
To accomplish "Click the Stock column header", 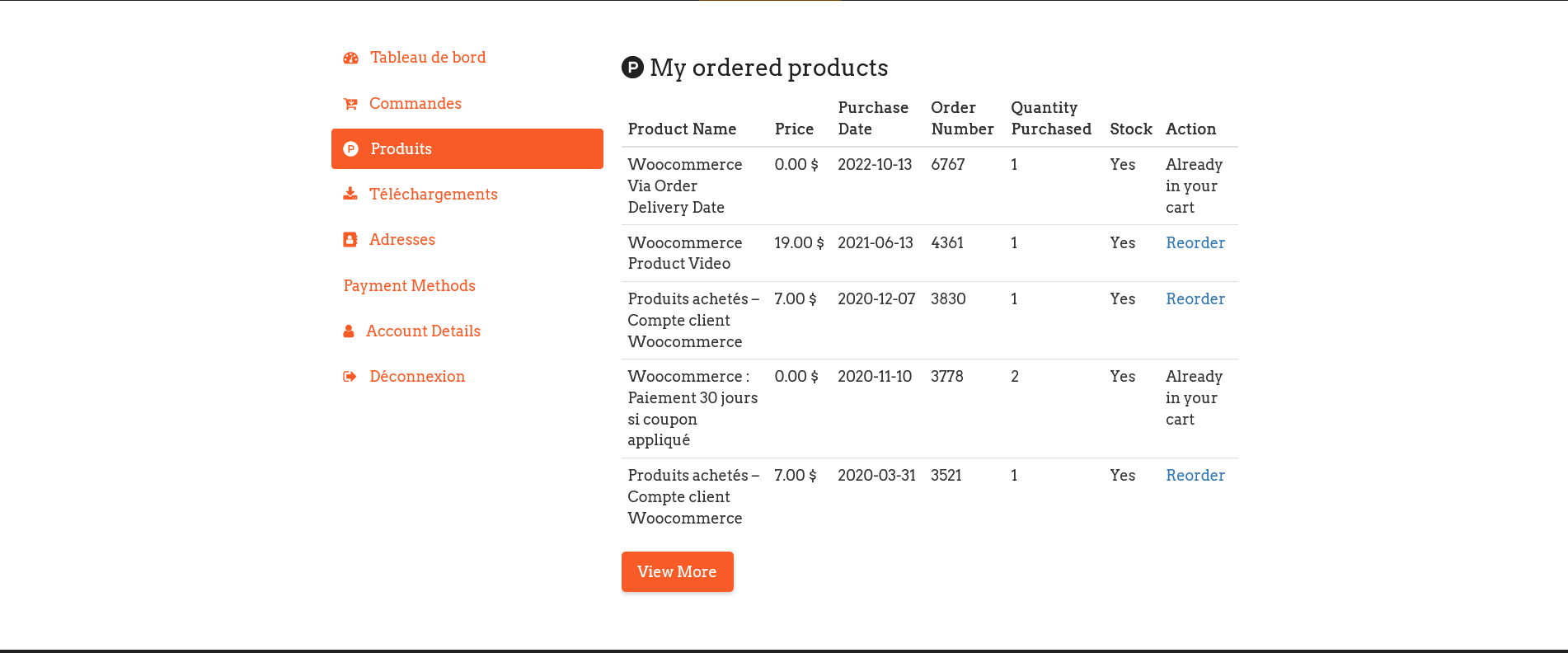I will tap(1131, 129).
